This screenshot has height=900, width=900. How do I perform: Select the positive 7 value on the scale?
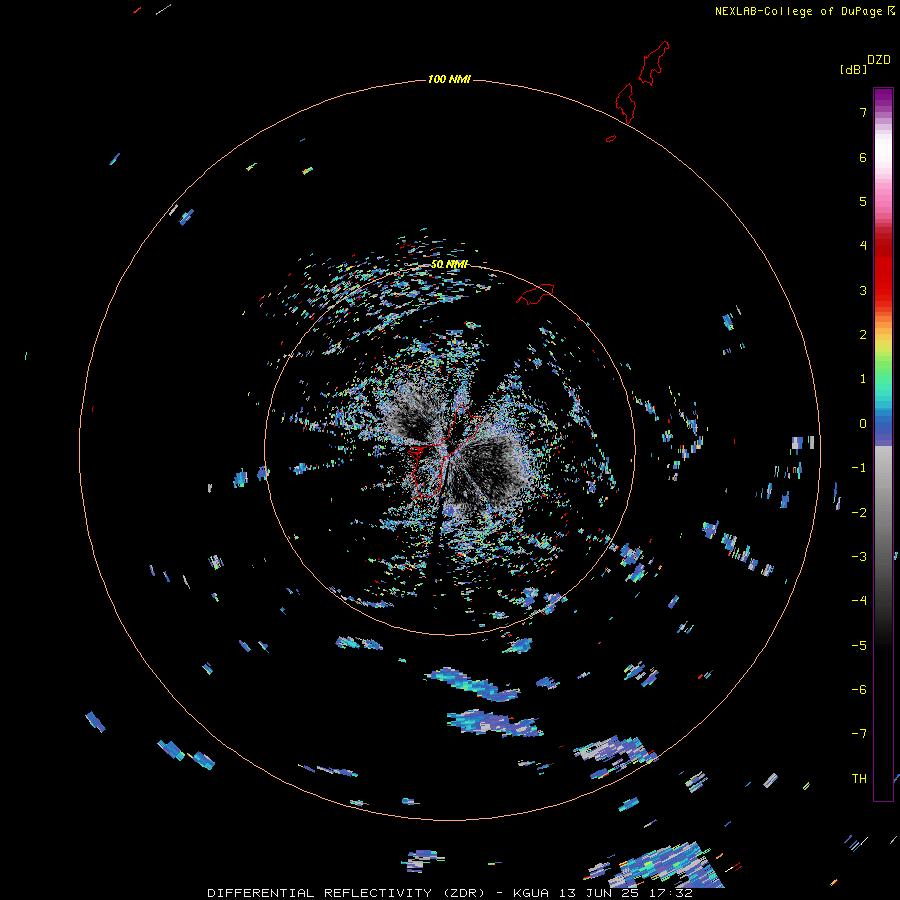coord(863,112)
